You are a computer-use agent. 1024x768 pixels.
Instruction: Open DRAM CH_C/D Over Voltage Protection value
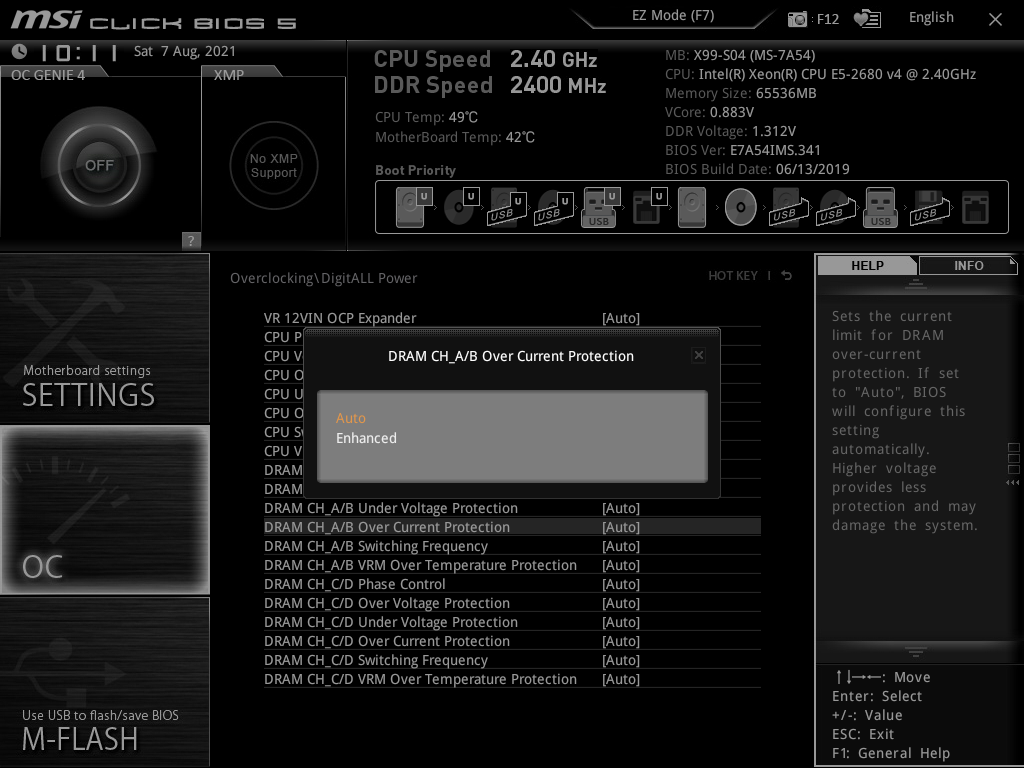620,603
